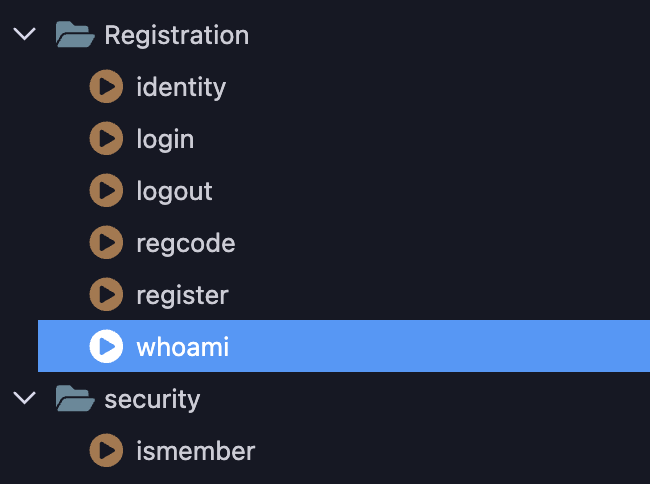Open the regcode entry
The height and width of the screenshot is (484, 650).
pos(186,243)
